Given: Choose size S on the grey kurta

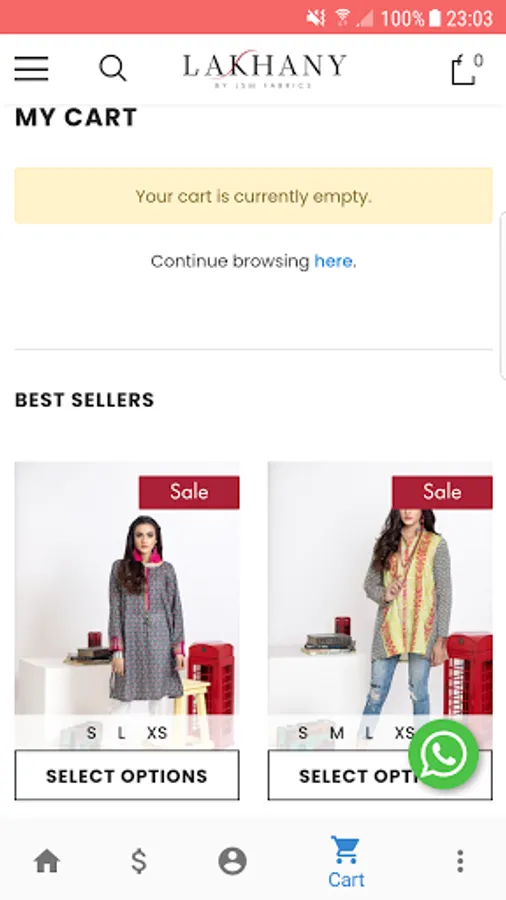Looking at the screenshot, I should coord(91,733).
